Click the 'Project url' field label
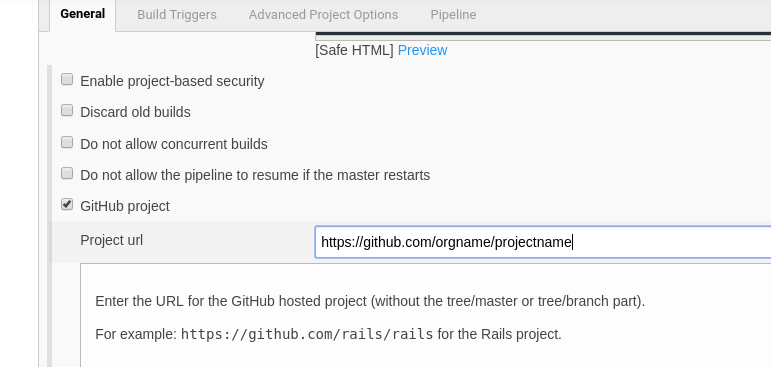 (112, 240)
